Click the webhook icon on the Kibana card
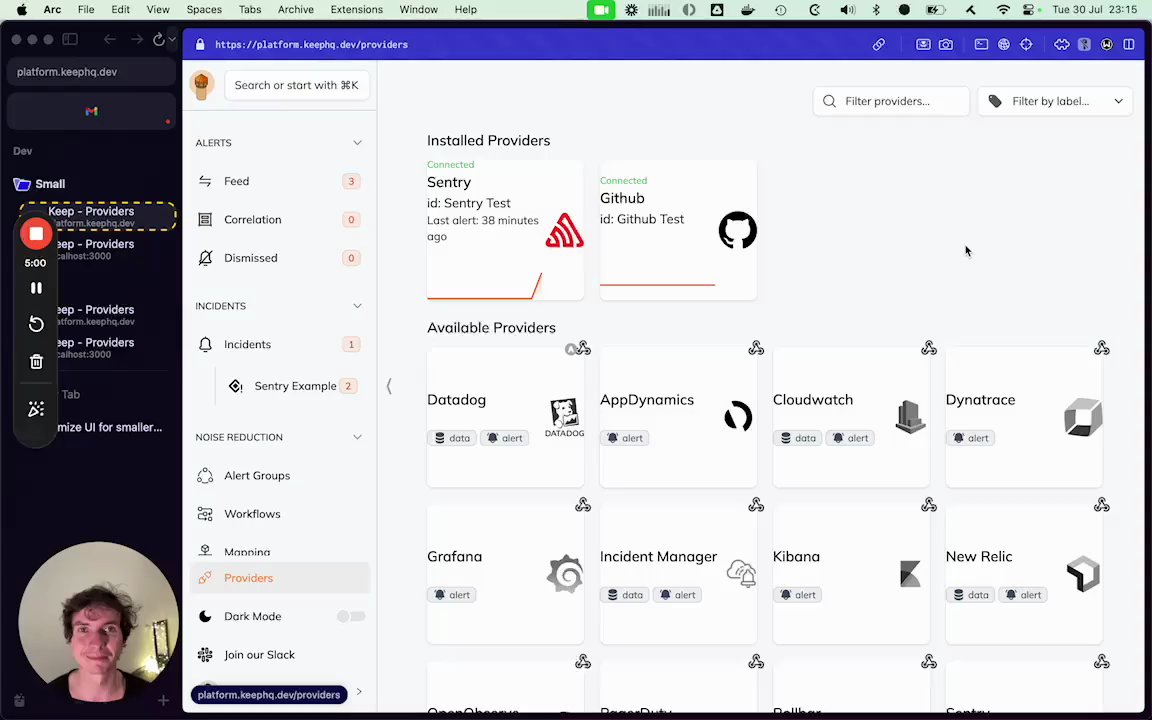 pyautogui.click(x=929, y=505)
